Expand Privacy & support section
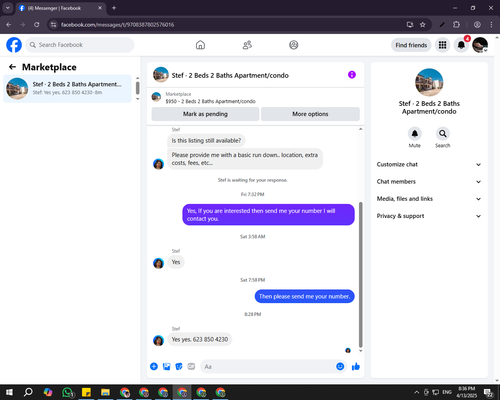The height and width of the screenshot is (400, 500). (x=429, y=216)
